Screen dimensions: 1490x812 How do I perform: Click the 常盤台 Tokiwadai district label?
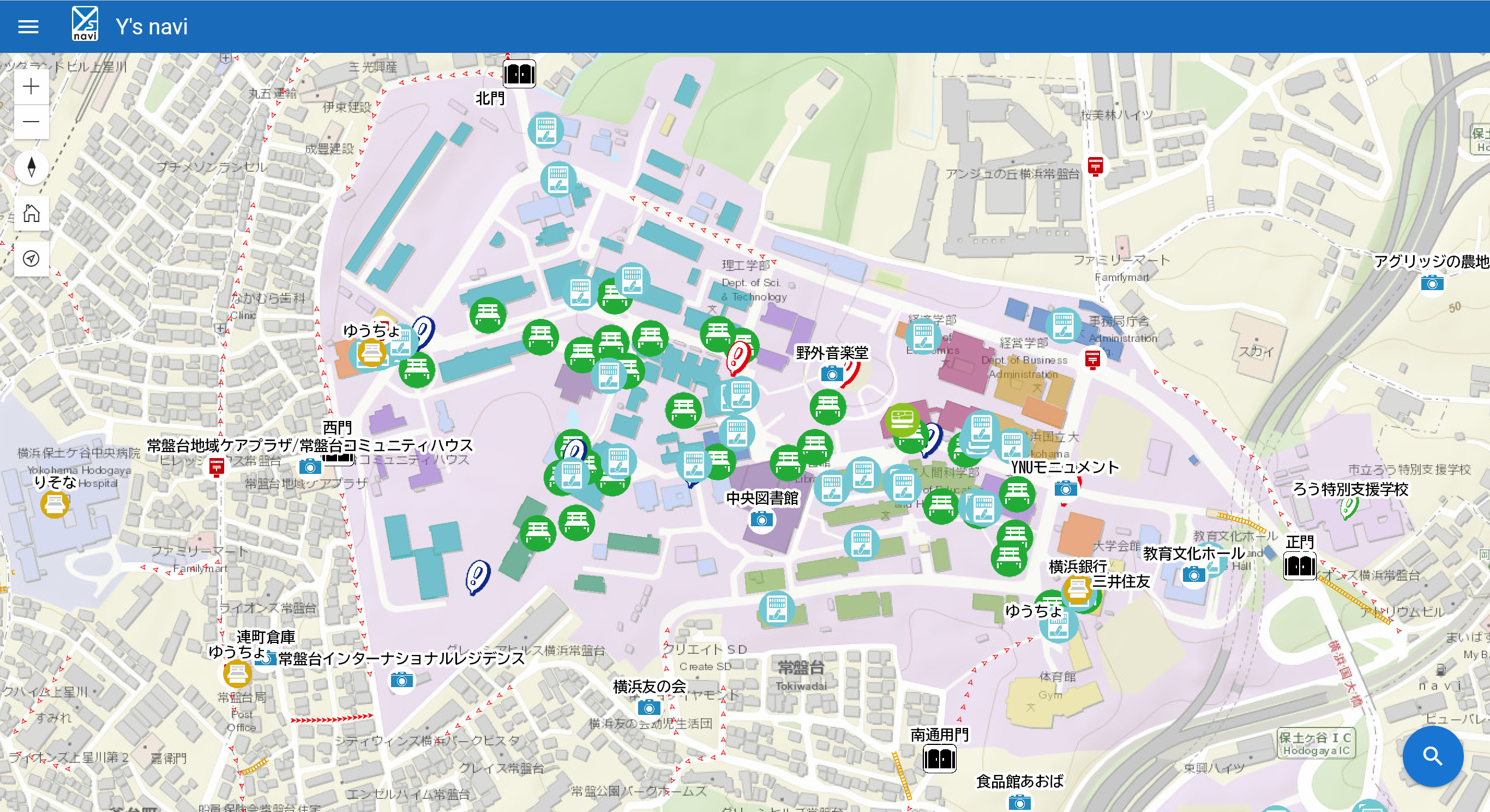click(801, 676)
